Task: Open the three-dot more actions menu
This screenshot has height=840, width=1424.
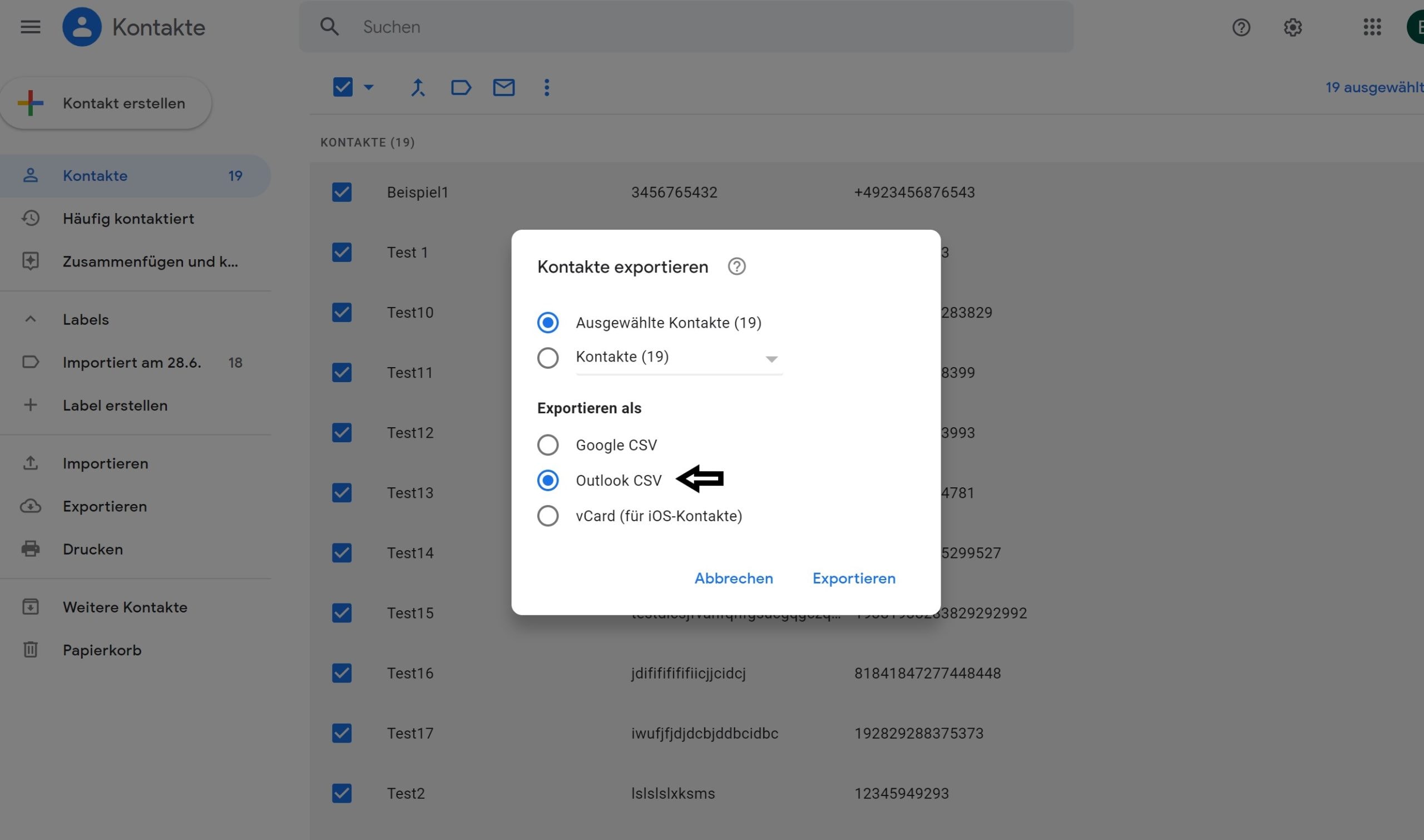Action: [x=546, y=88]
